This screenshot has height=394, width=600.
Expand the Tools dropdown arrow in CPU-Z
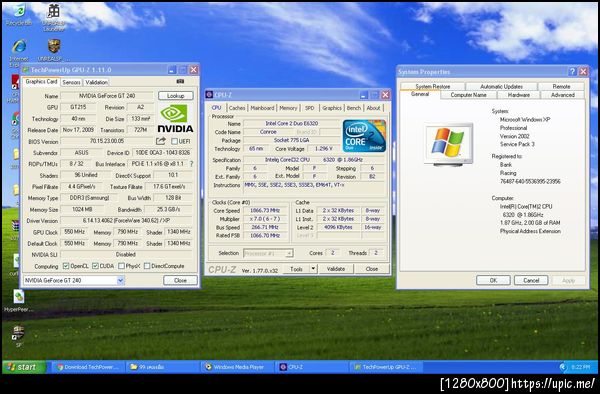coord(313,269)
